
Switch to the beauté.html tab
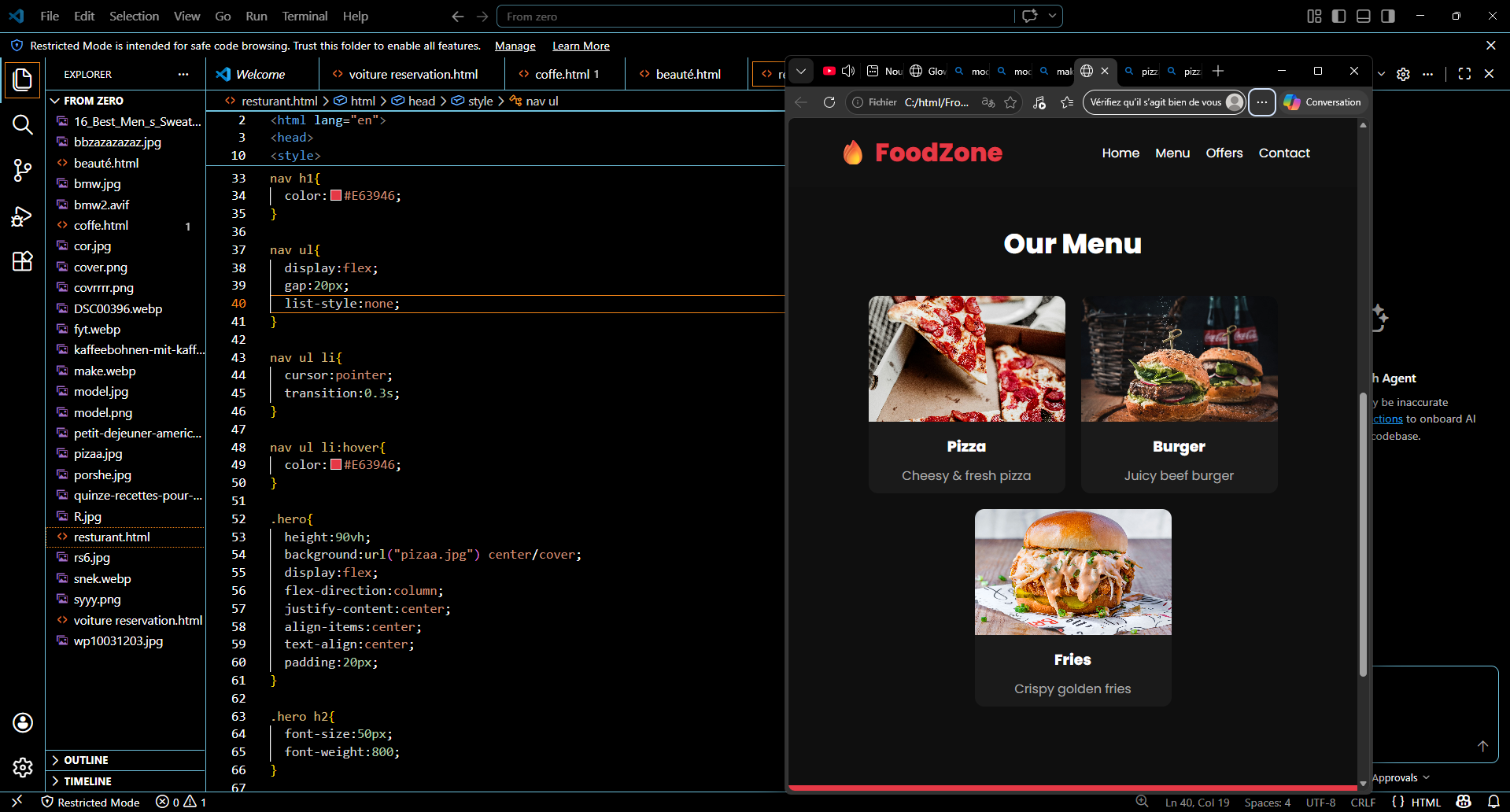(x=688, y=74)
